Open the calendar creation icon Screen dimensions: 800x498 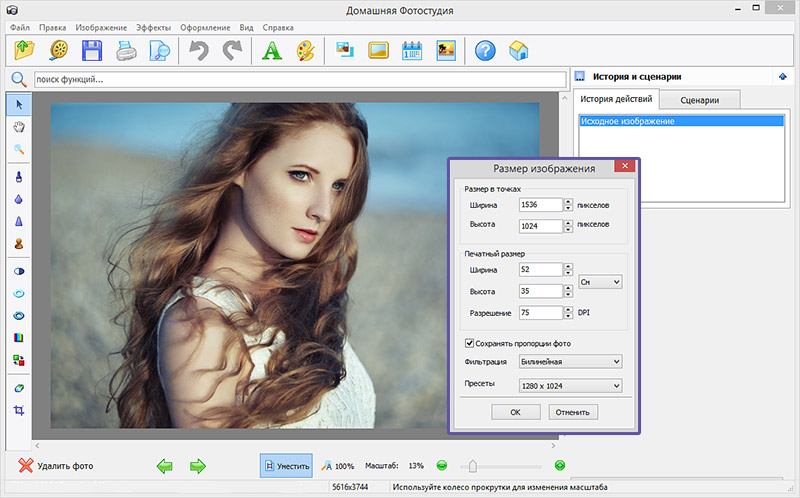[412, 50]
